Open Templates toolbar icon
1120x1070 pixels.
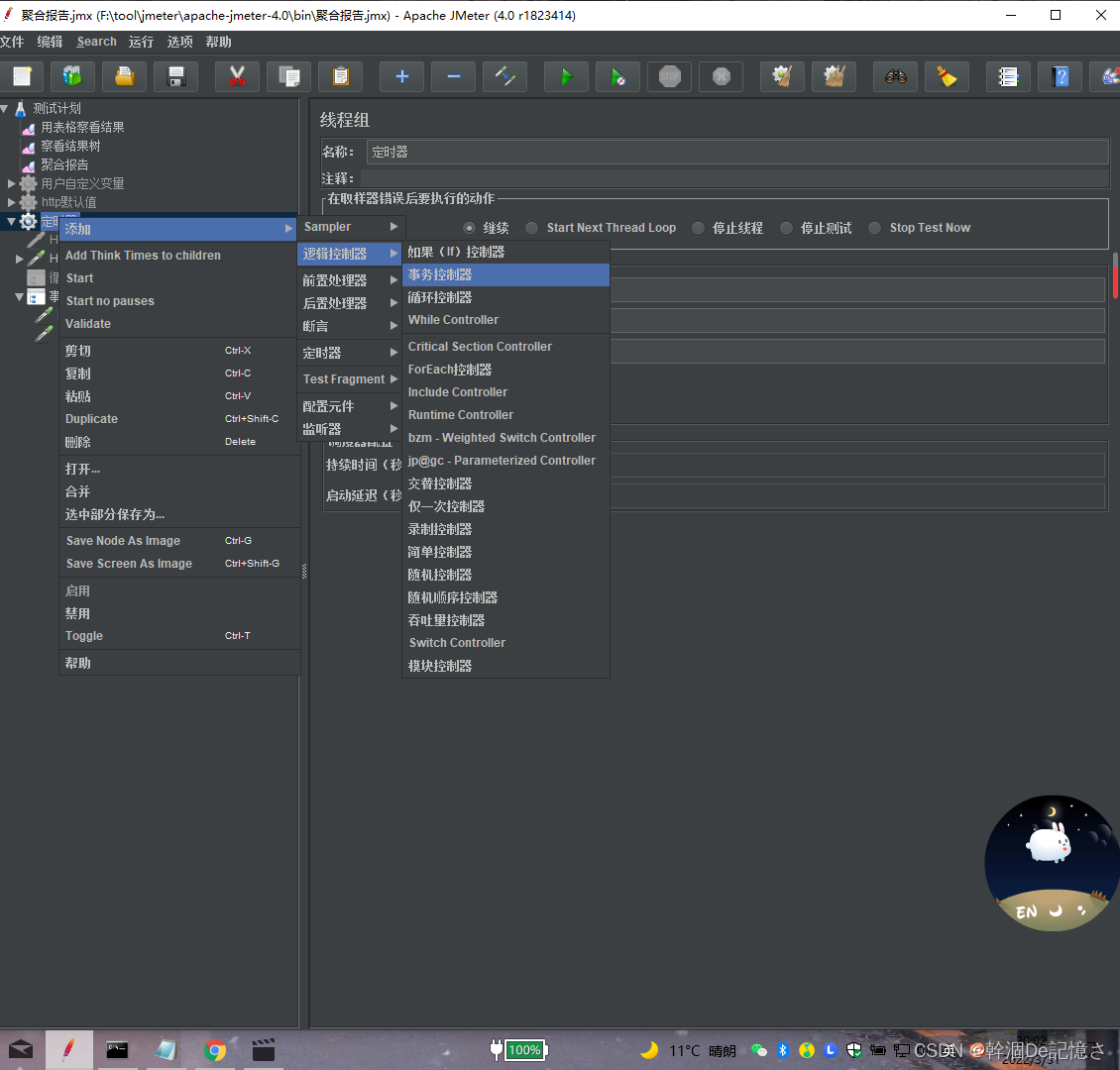point(73,76)
